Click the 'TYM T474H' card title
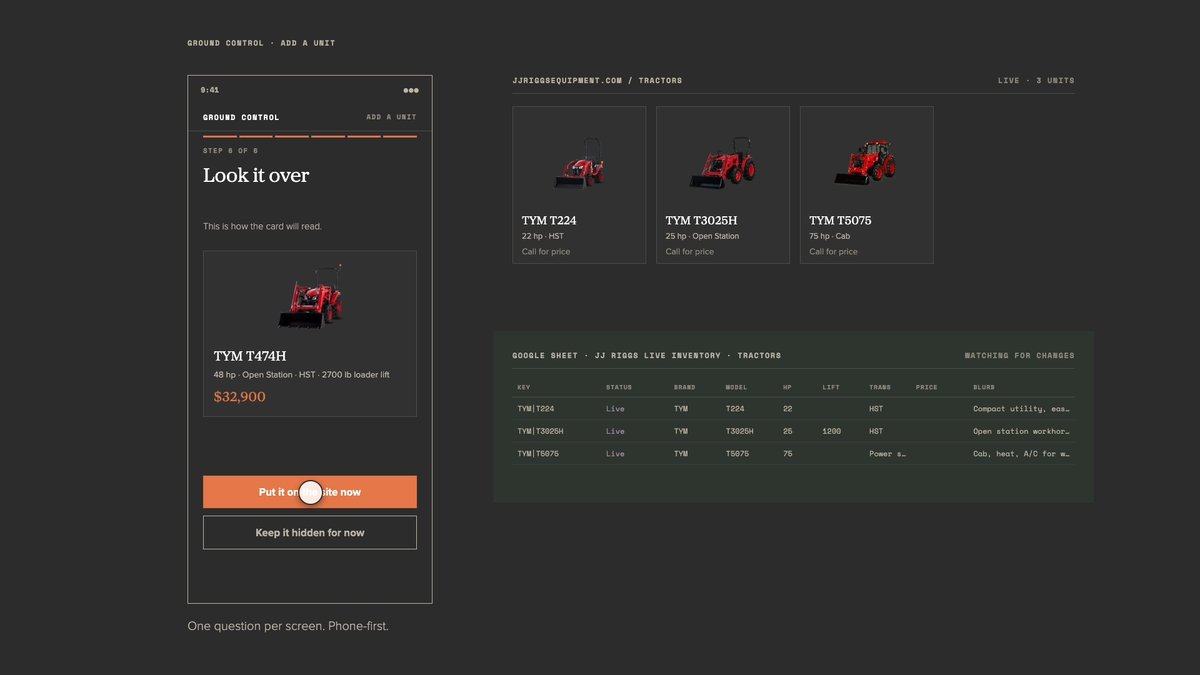1200x675 pixels. click(250, 356)
